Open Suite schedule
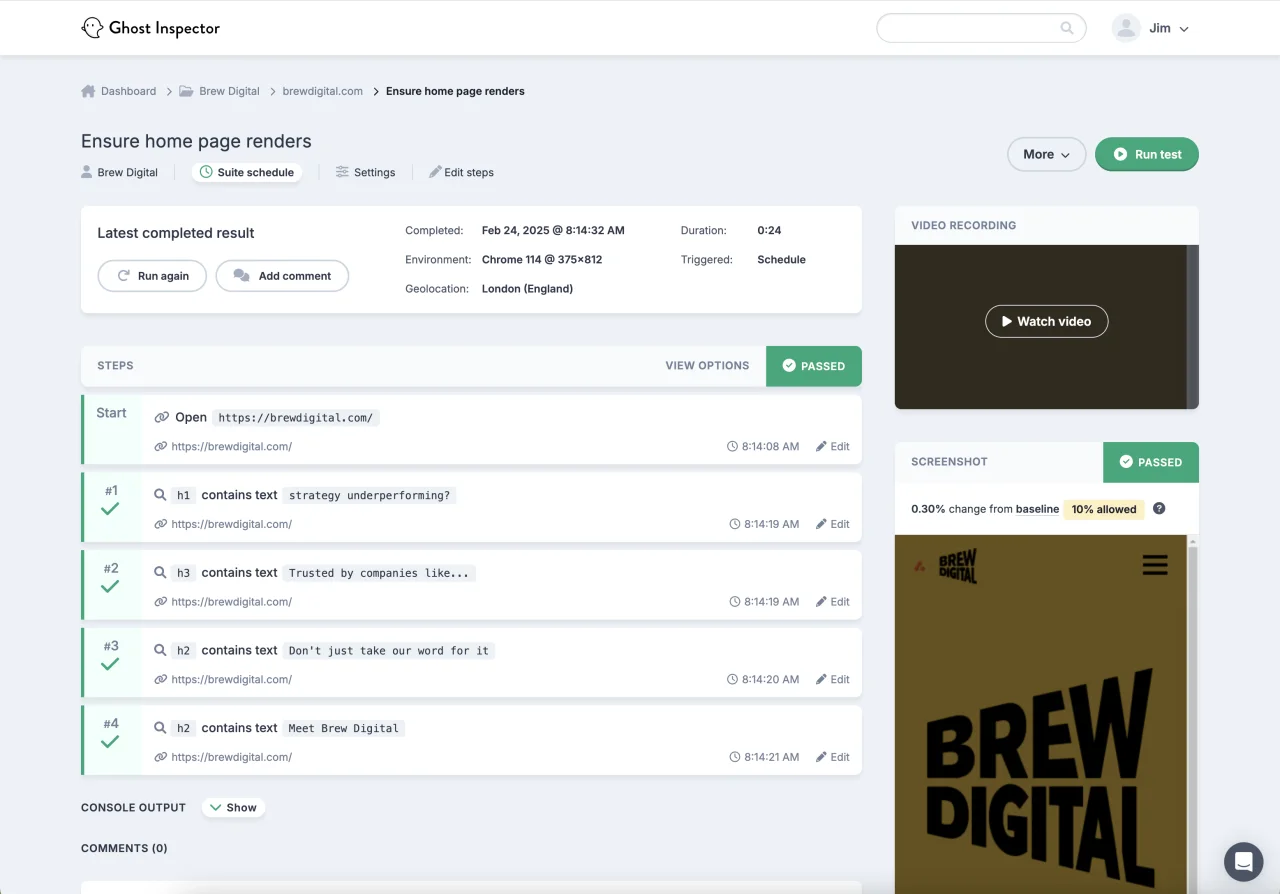This screenshot has height=894, width=1280. [x=247, y=172]
